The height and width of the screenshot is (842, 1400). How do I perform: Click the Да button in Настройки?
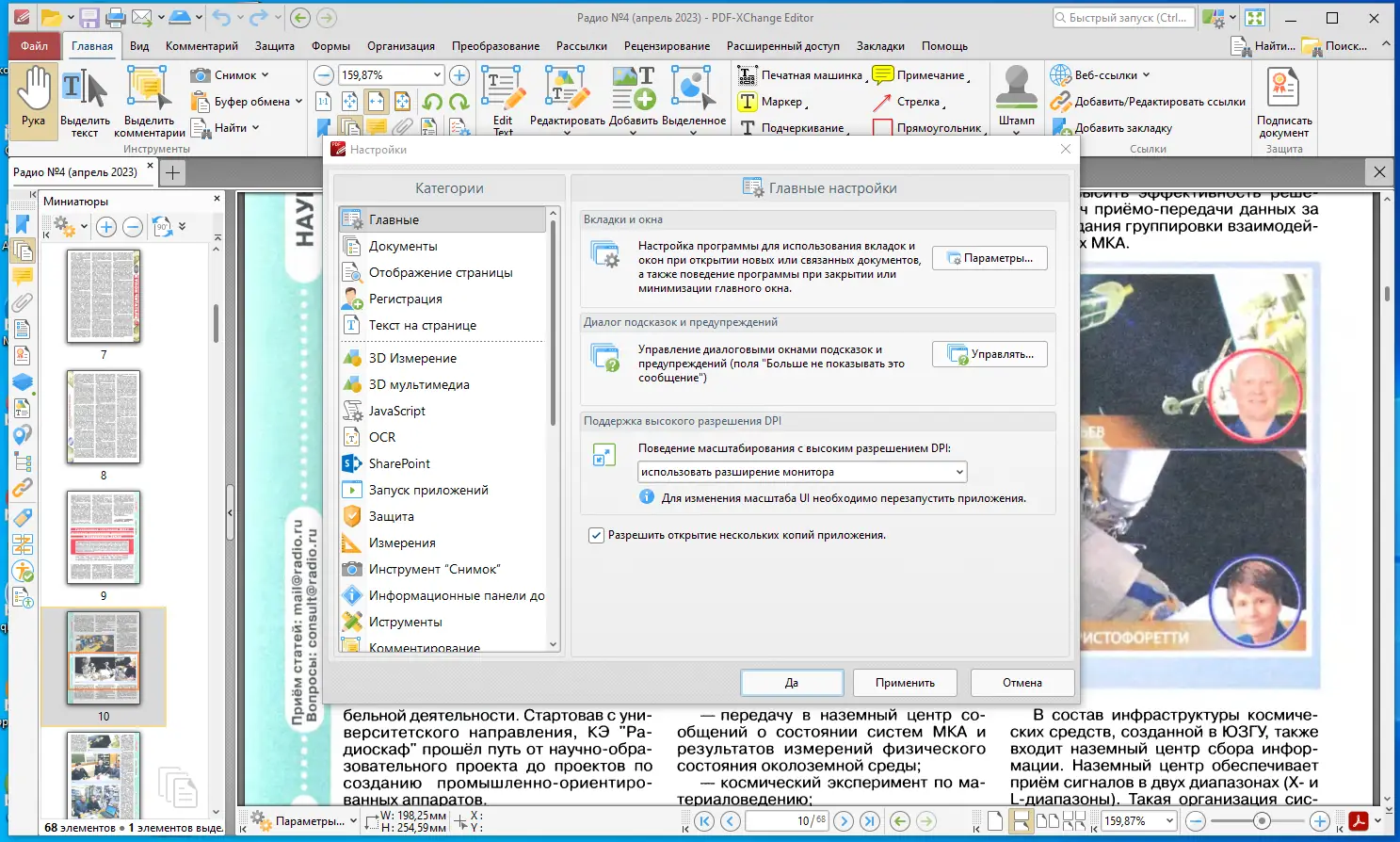[792, 683]
